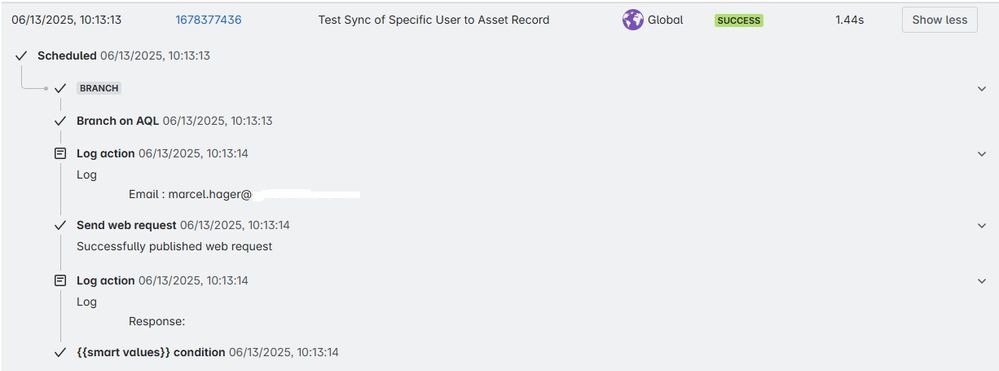Click the checkmark icon beside Scheduled
The width and height of the screenshot is (999, 371).
tap(21, 56)
